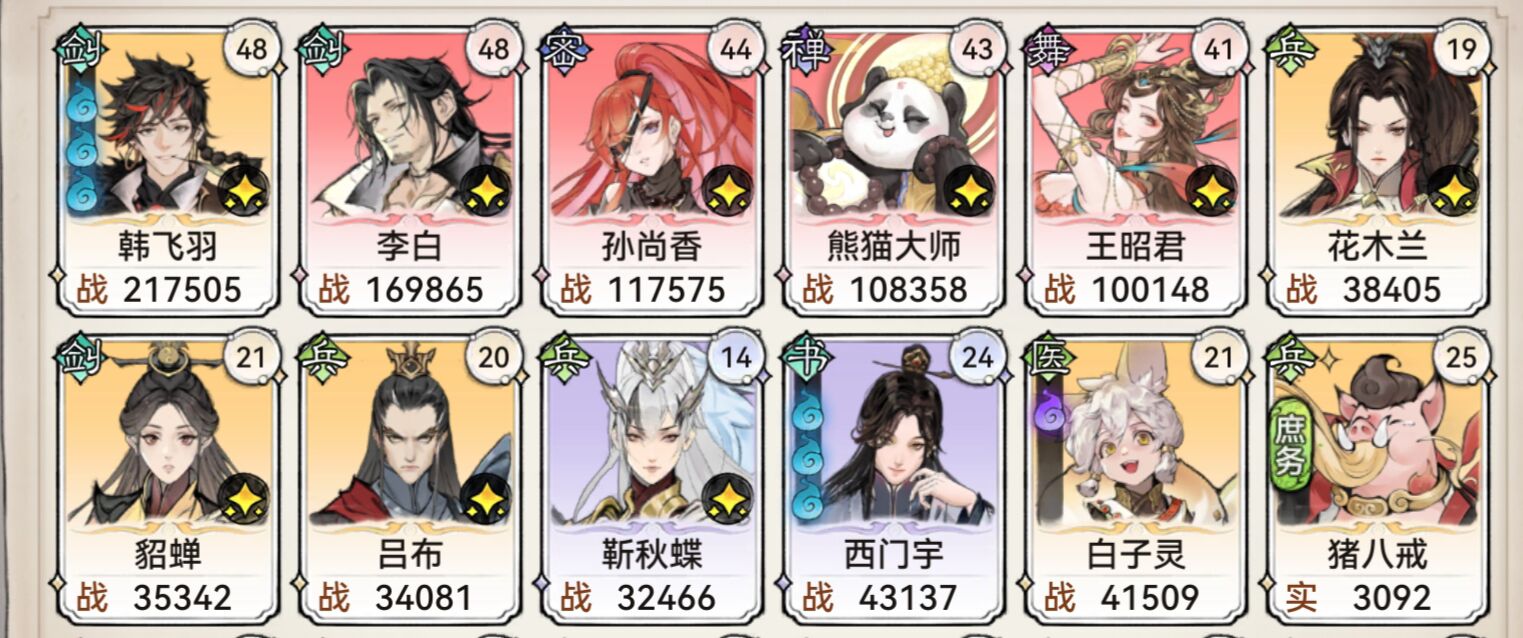Click the gold star badge on 孙尚香
Viewport: 1523px width, 638px height.
(x=729, y=190)
